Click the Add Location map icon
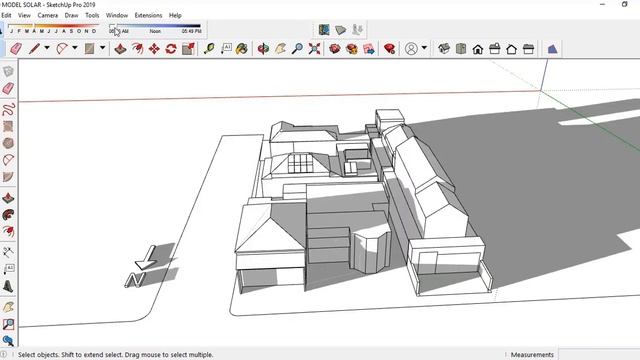 click(x=324, y=29)
